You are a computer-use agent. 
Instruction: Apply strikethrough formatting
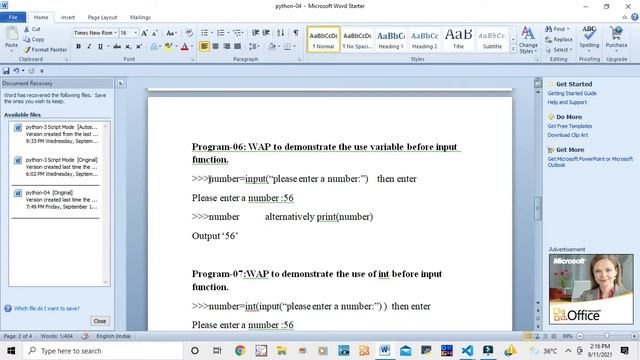[117, 47]
